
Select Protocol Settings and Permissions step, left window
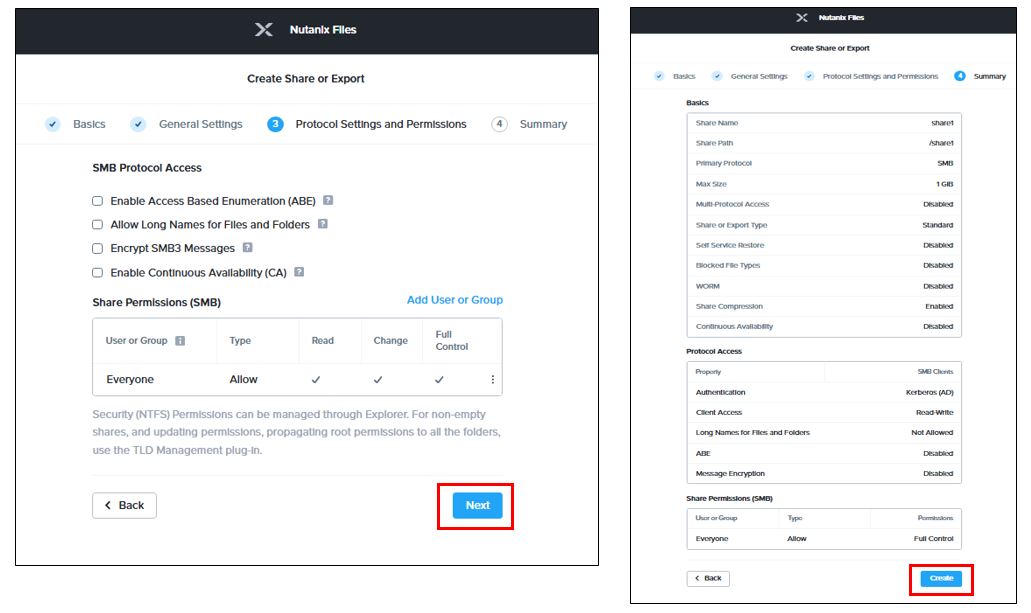pyautogui.click(x=381, y=124)
